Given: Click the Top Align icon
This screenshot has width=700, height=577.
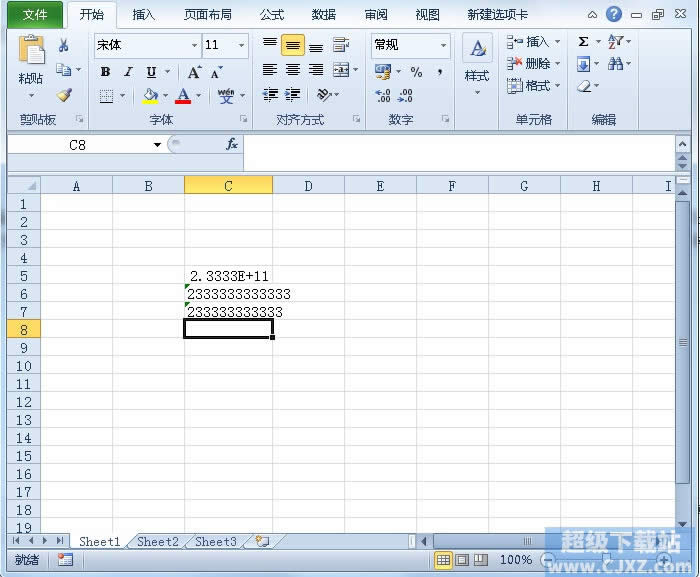Looking at the screenshot, I should (x=270, y=43).
